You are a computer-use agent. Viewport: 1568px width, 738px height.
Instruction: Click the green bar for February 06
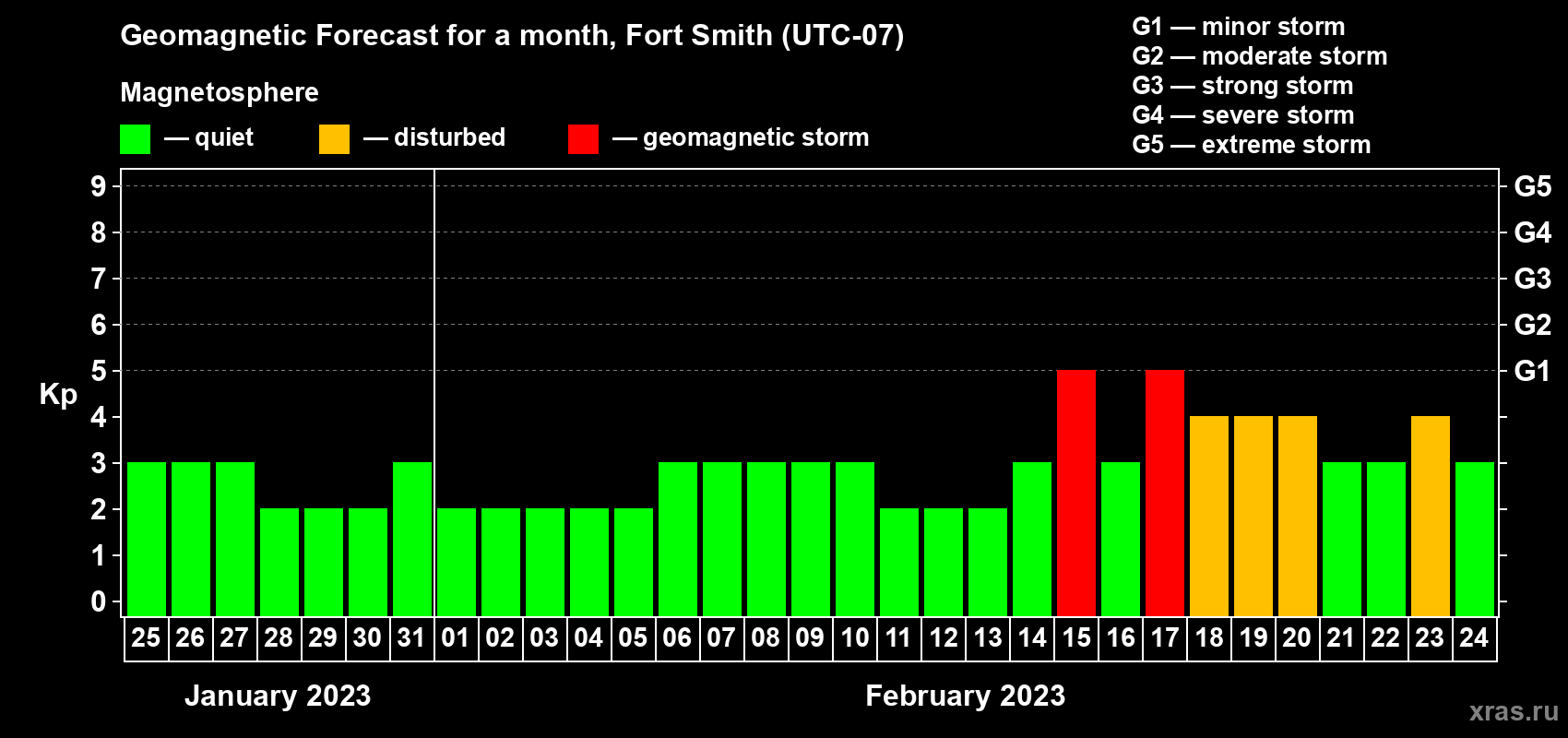[x=678, y=539]
